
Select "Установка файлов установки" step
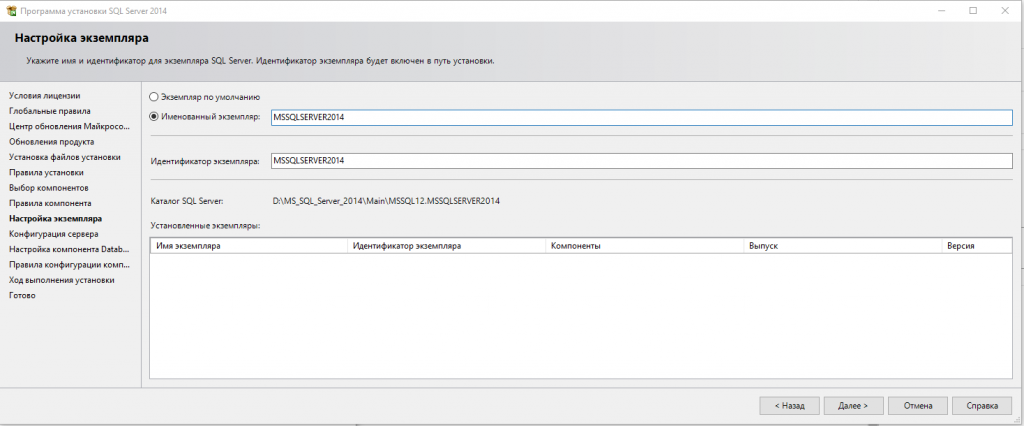65,157
